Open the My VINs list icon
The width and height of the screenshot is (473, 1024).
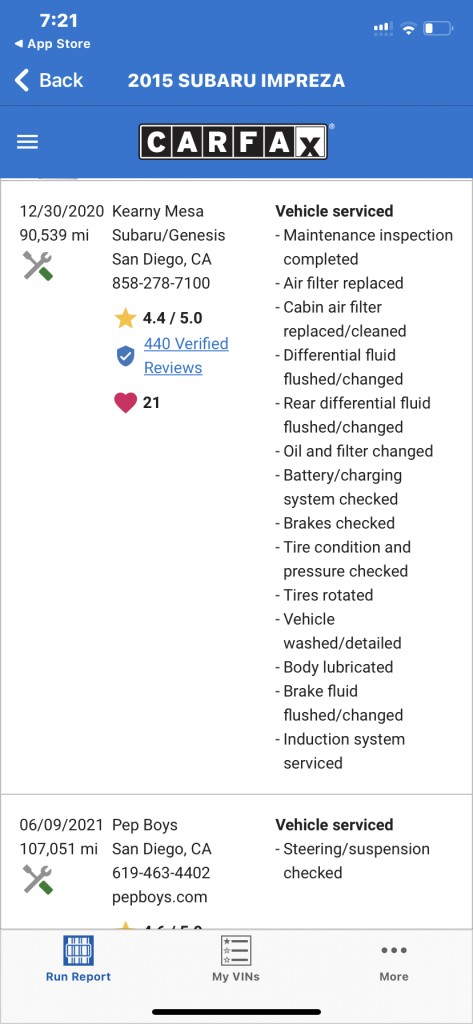[236, 950]
